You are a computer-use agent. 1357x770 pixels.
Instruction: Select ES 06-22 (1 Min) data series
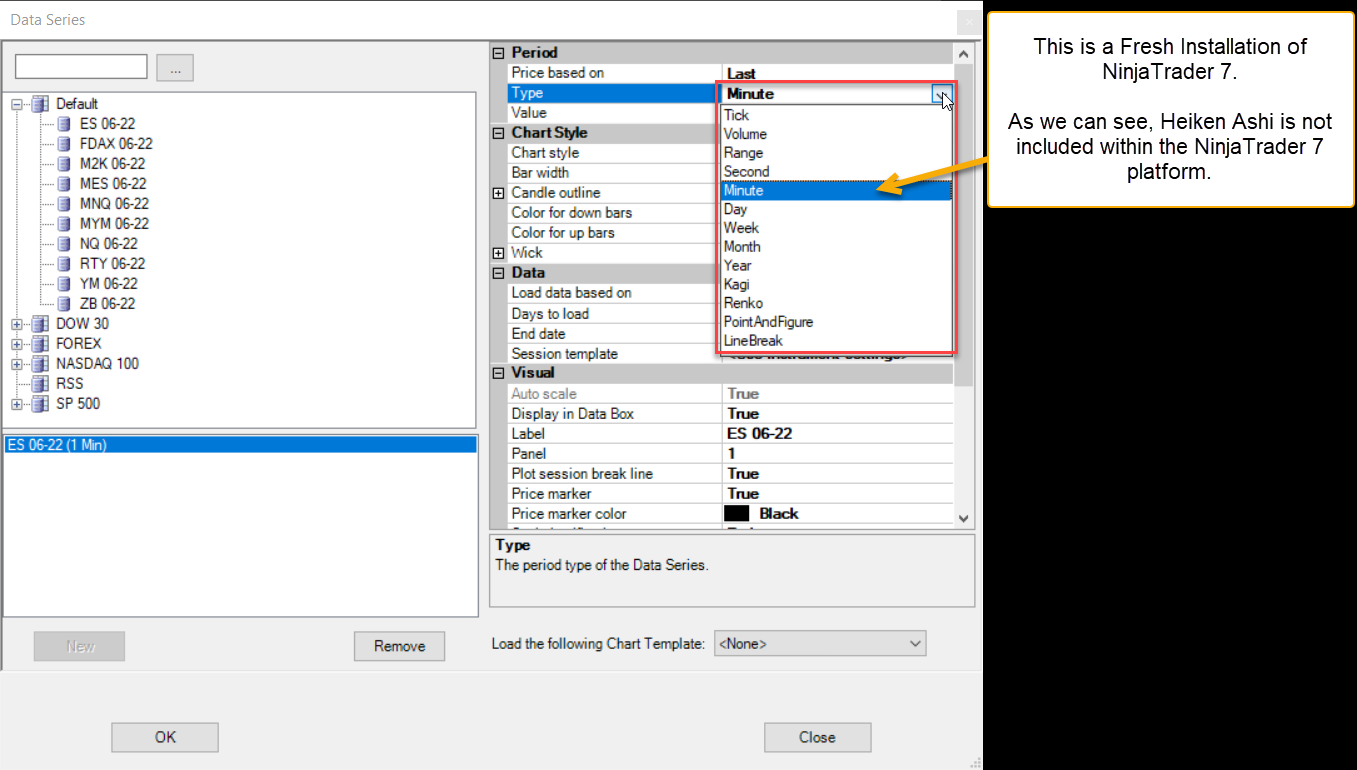[240, 445]
